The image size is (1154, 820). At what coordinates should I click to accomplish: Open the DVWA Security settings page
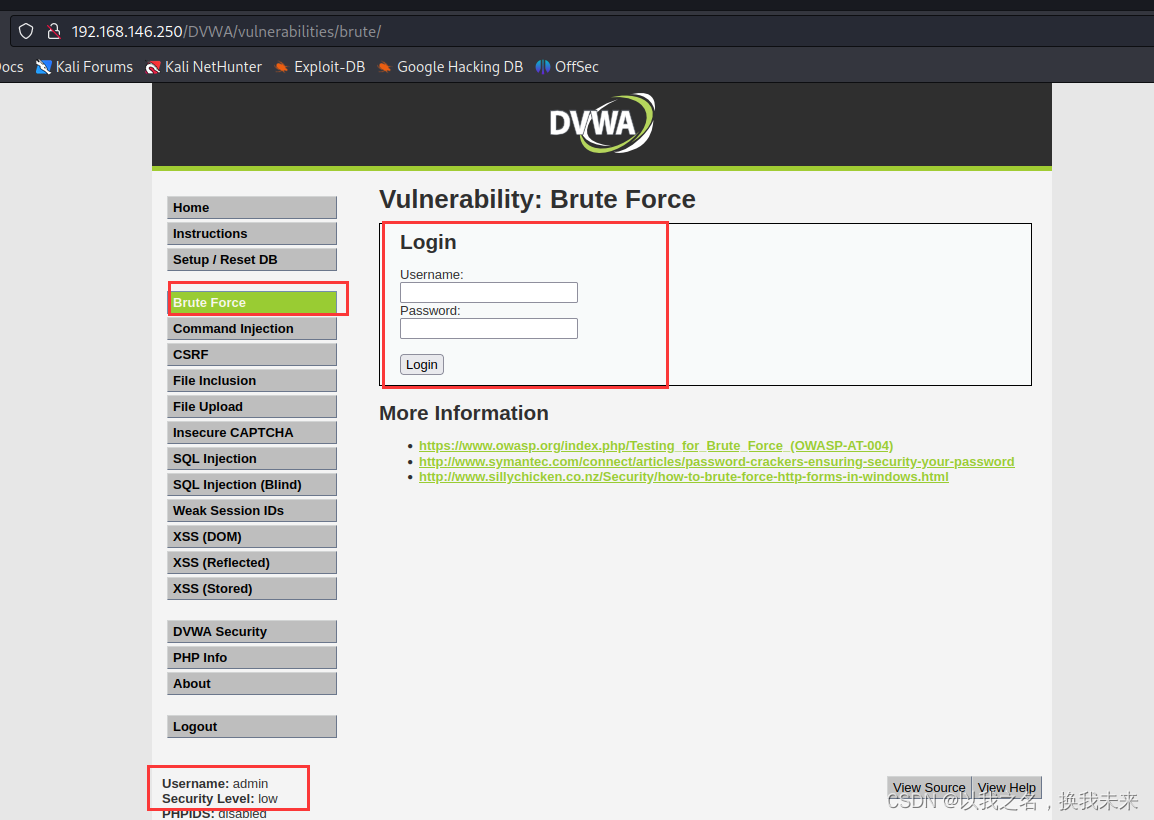tap(252, 632)
